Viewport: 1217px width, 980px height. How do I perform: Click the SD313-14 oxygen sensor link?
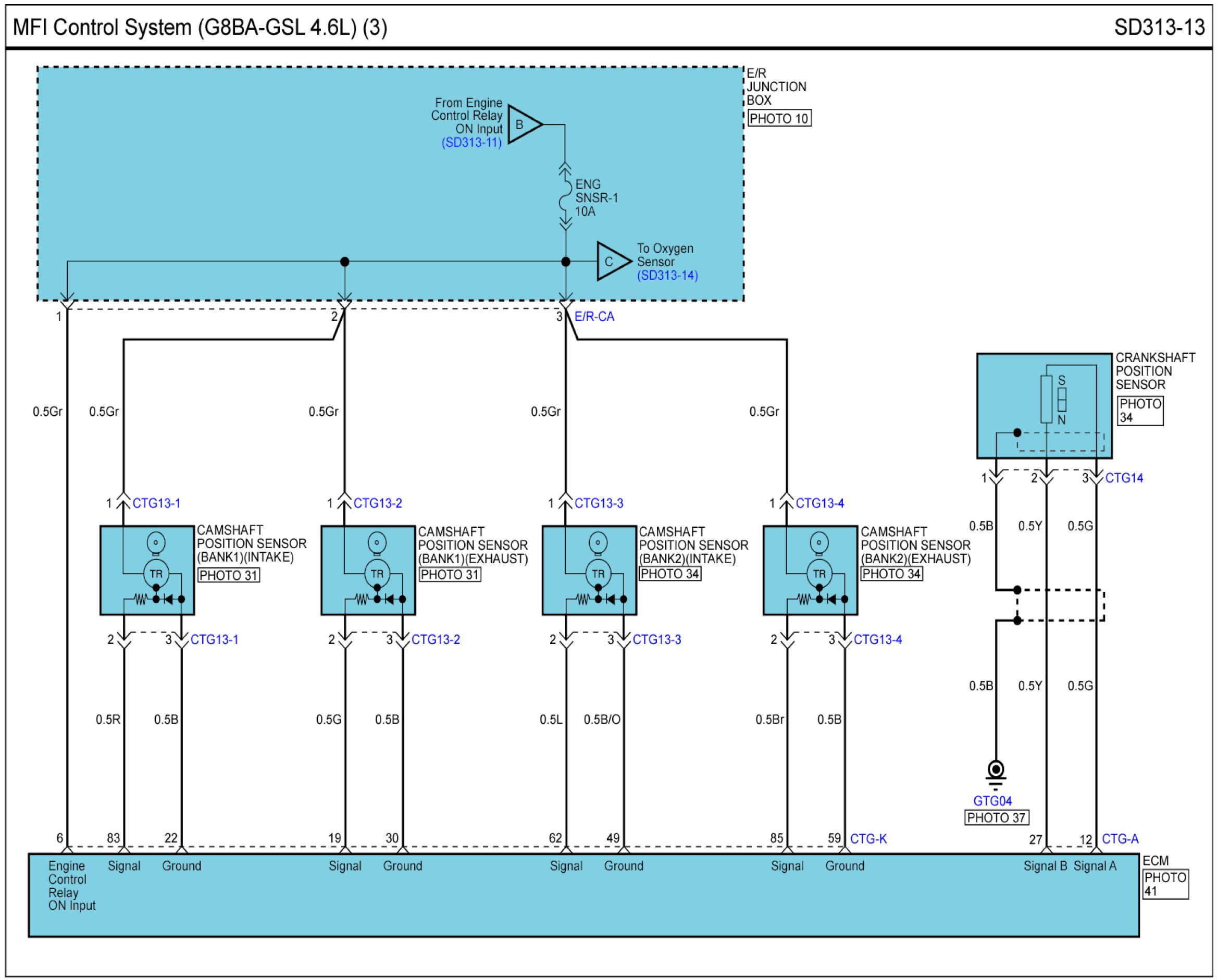tap(667, 276)
